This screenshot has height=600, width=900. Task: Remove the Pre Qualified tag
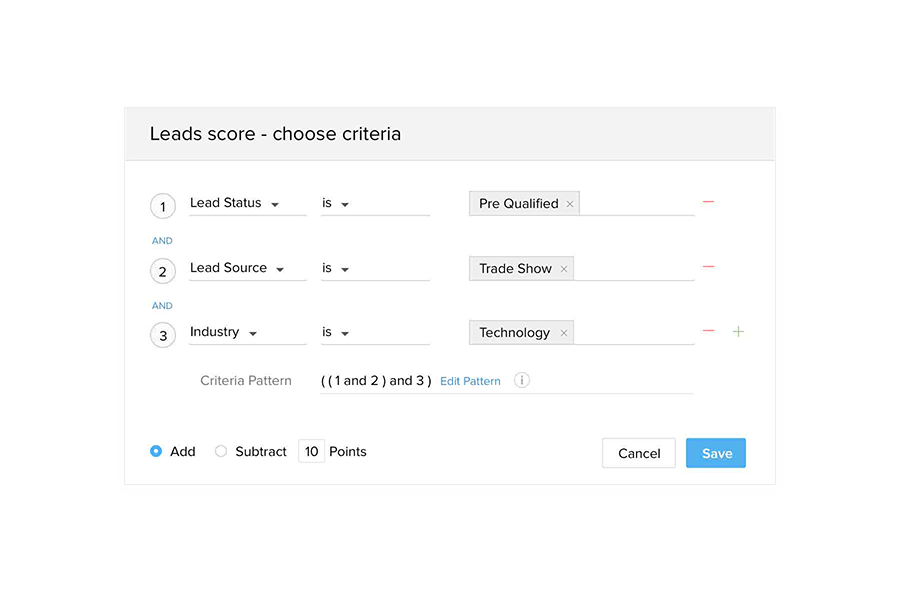(x=570, y=204)
